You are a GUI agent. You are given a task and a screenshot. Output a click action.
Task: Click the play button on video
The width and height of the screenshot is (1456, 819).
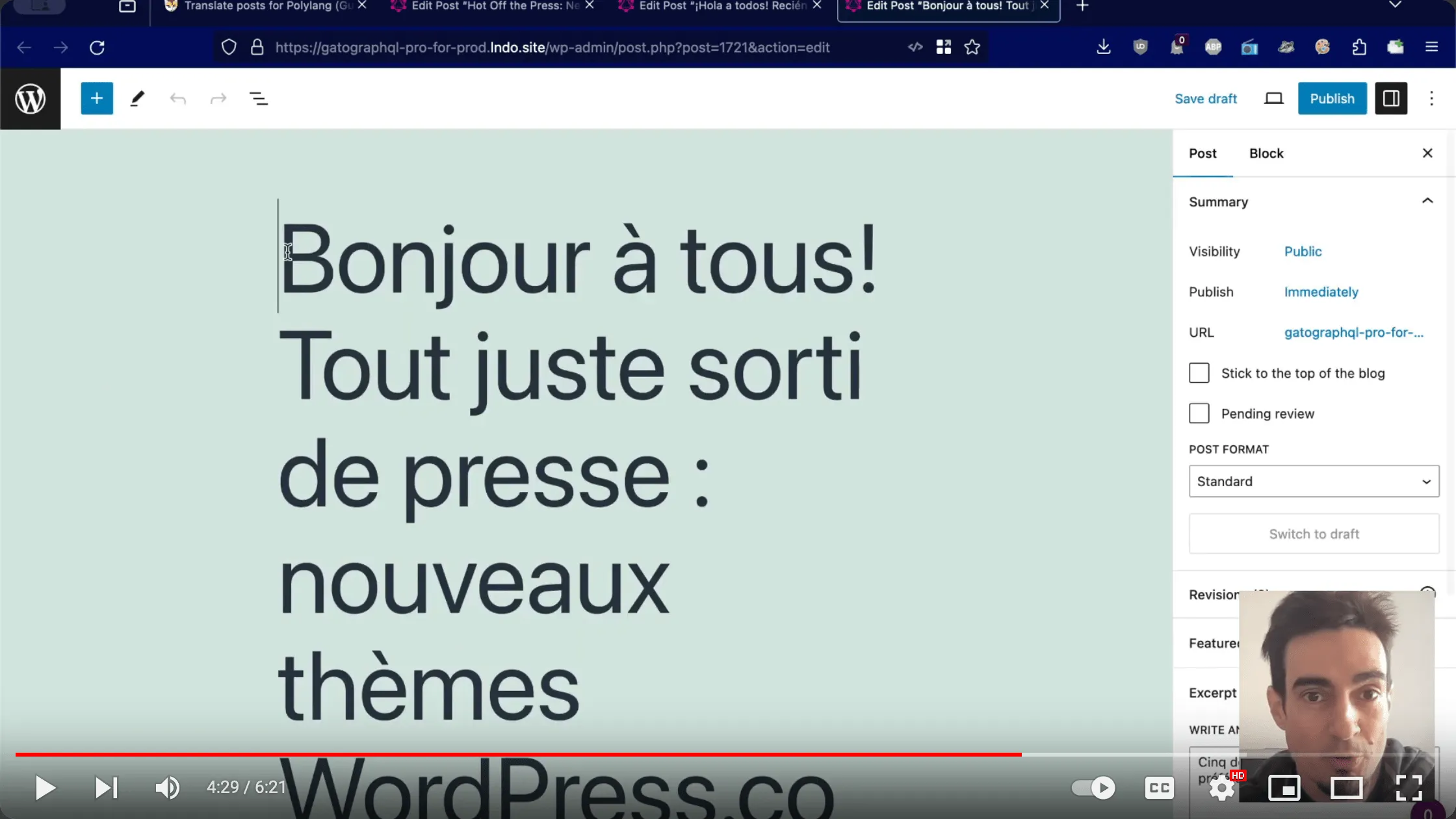[x=45, y=788]
